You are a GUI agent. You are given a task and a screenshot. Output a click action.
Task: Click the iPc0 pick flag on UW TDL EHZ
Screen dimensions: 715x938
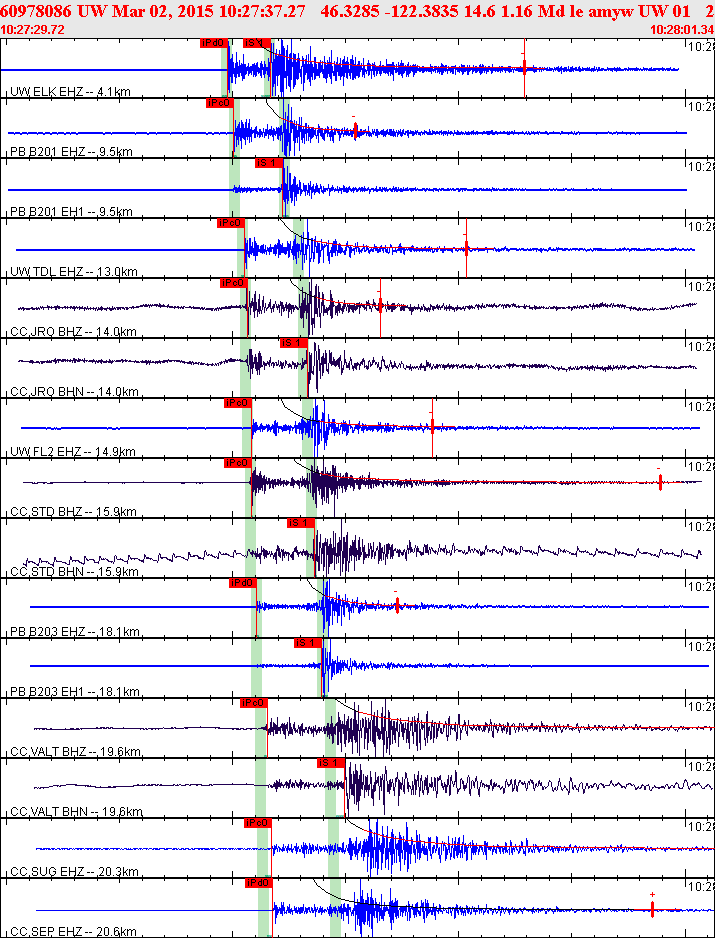(x=231, y=223)
